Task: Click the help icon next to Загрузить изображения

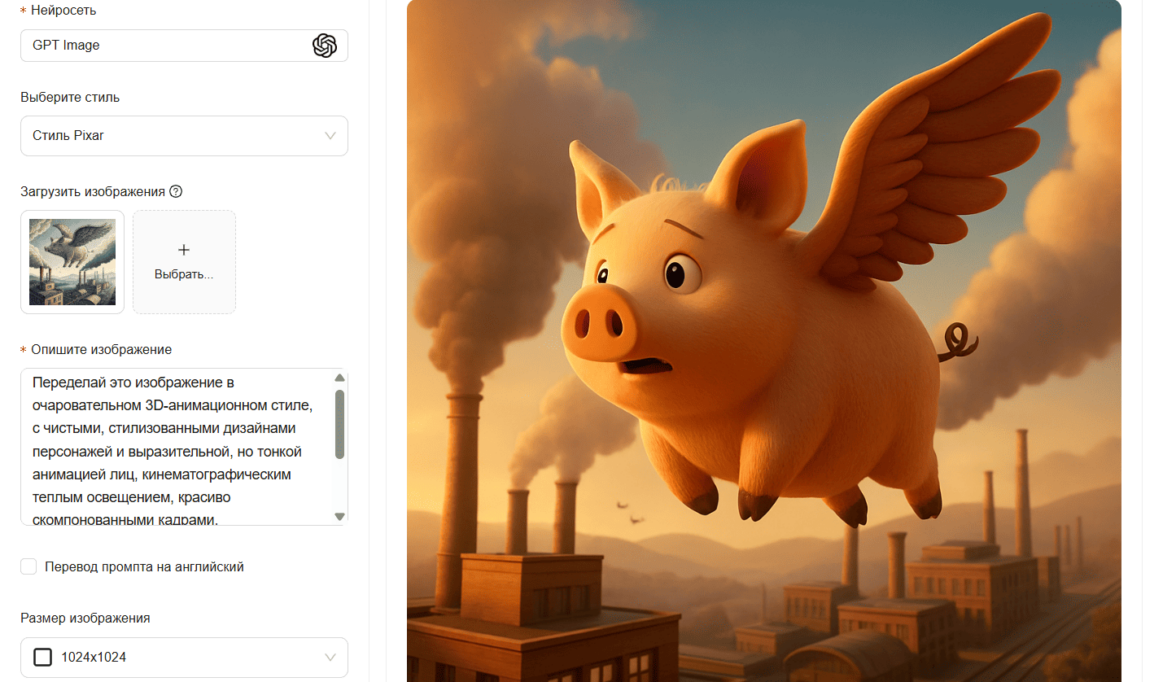Action: pos(176,191)
